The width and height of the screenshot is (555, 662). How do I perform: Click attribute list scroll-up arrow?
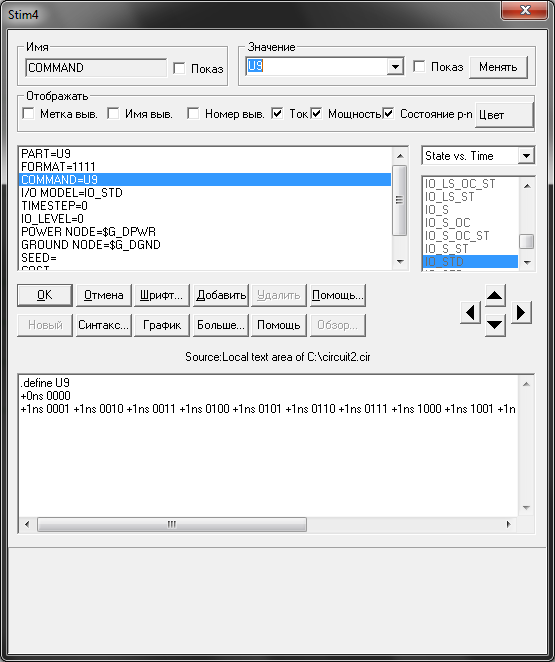(x=400, y=156)
